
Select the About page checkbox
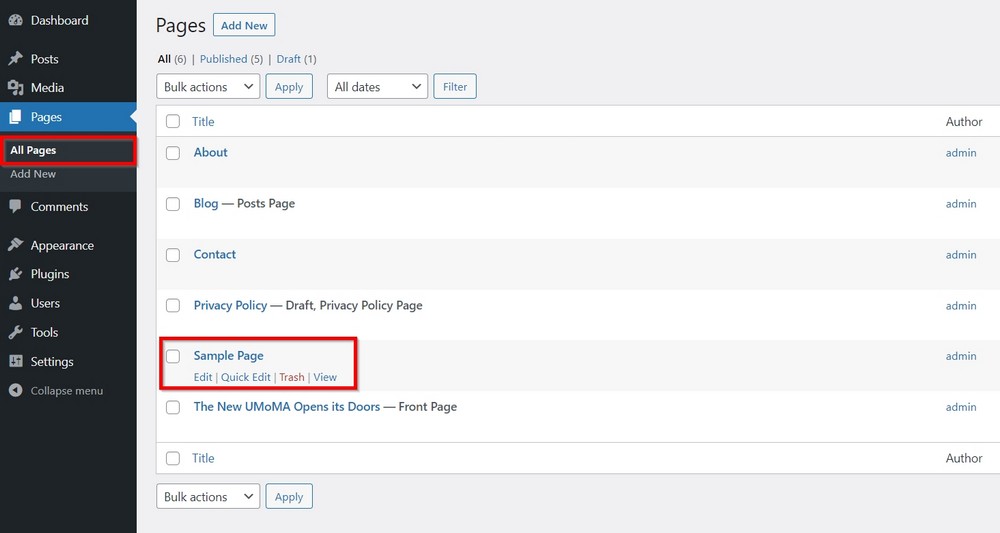(173, 153)
